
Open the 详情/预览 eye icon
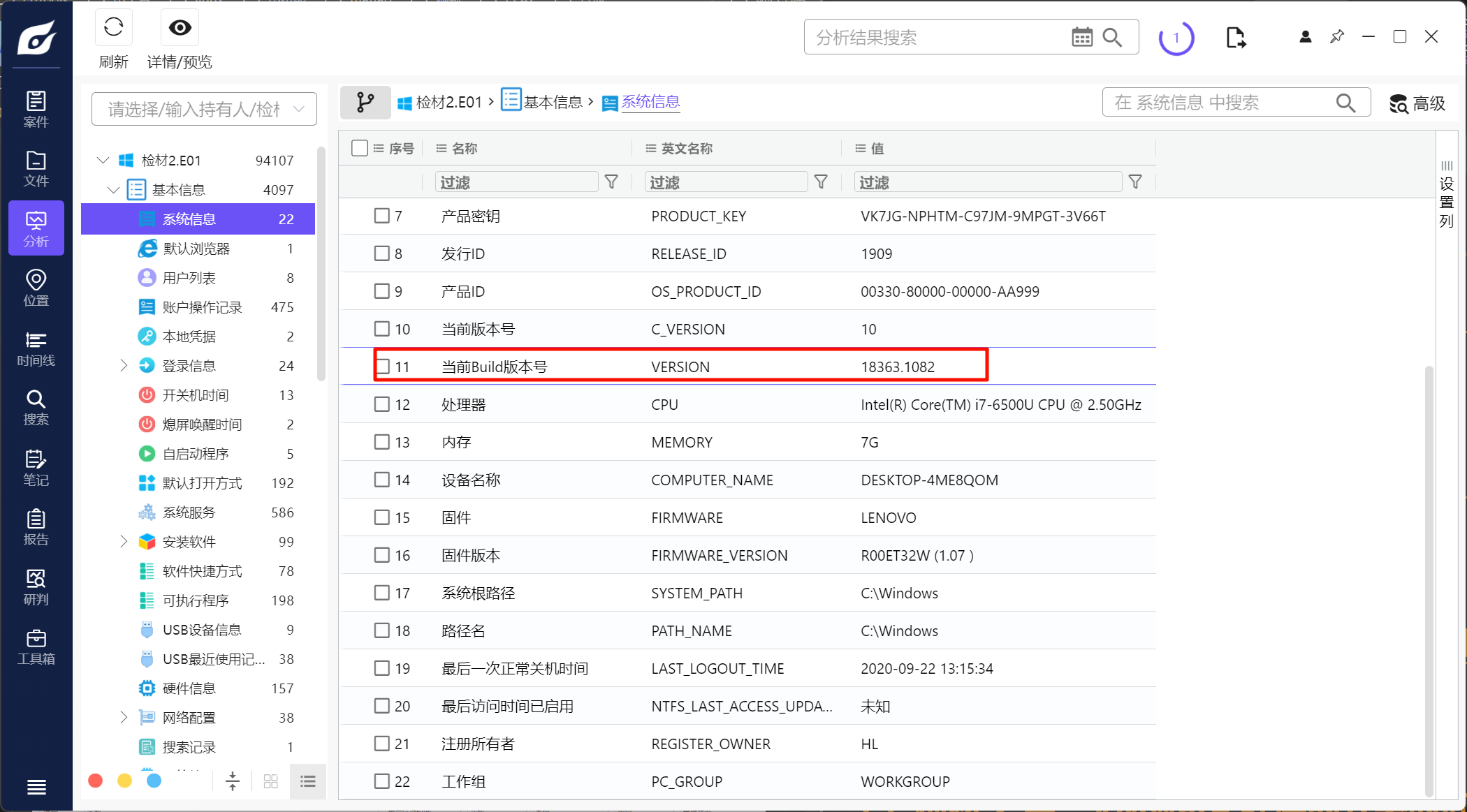(x=180, y=28)
